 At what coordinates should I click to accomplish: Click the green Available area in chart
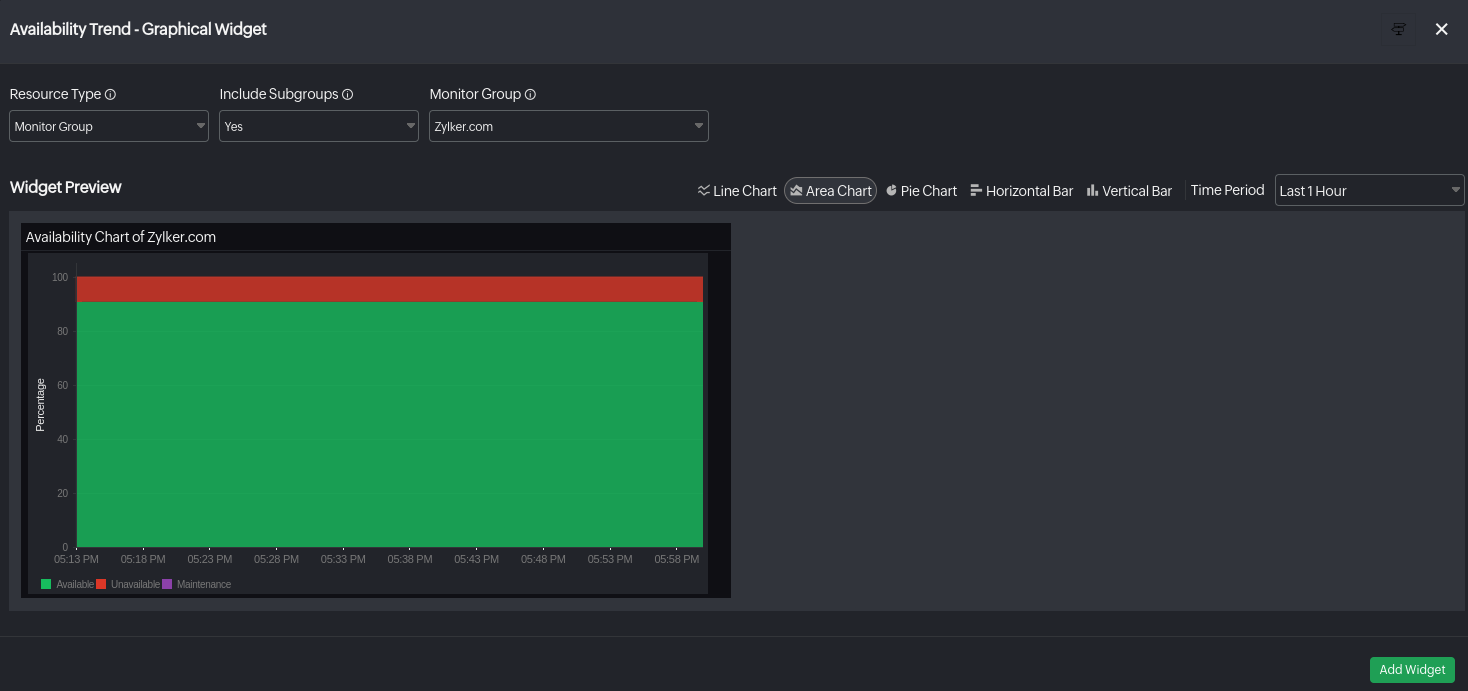pos(390,424)
